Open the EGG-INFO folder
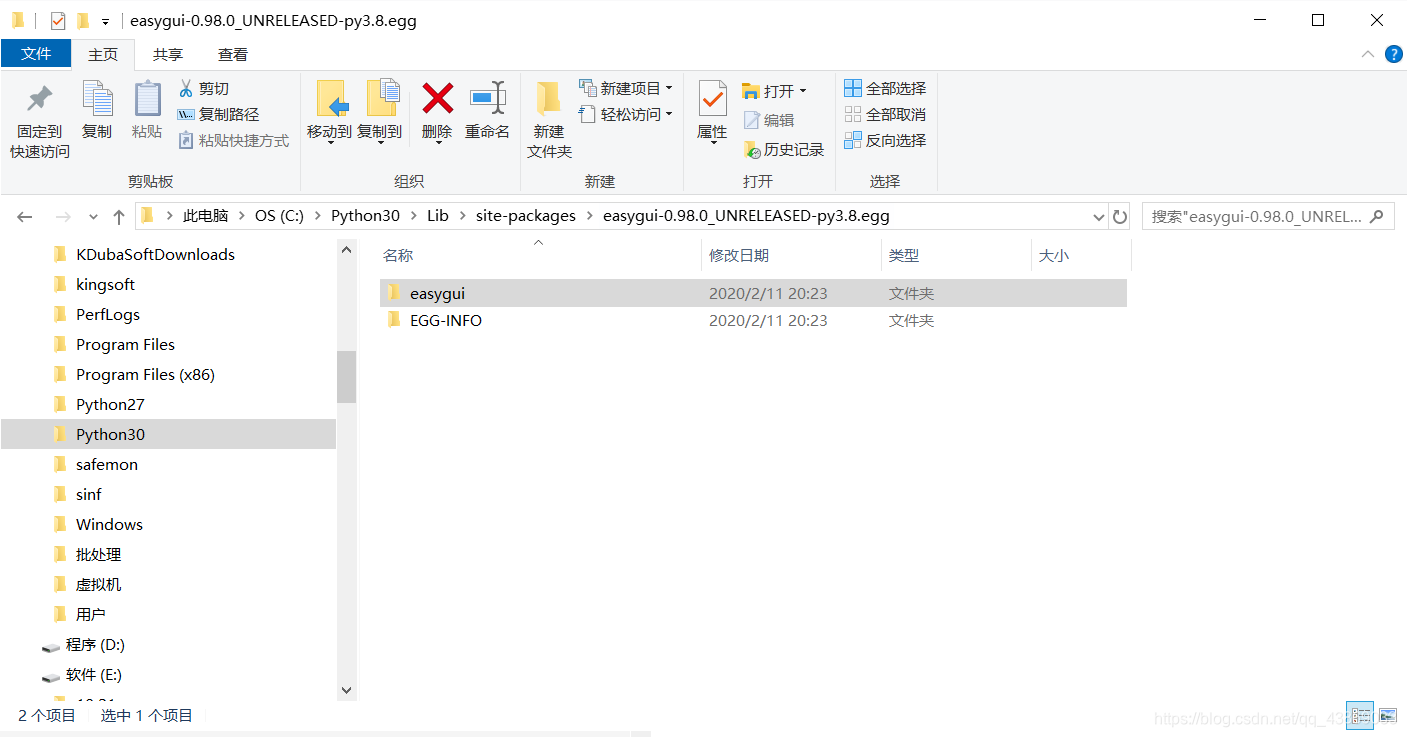 pyautogui.click(x=445, y=320)
